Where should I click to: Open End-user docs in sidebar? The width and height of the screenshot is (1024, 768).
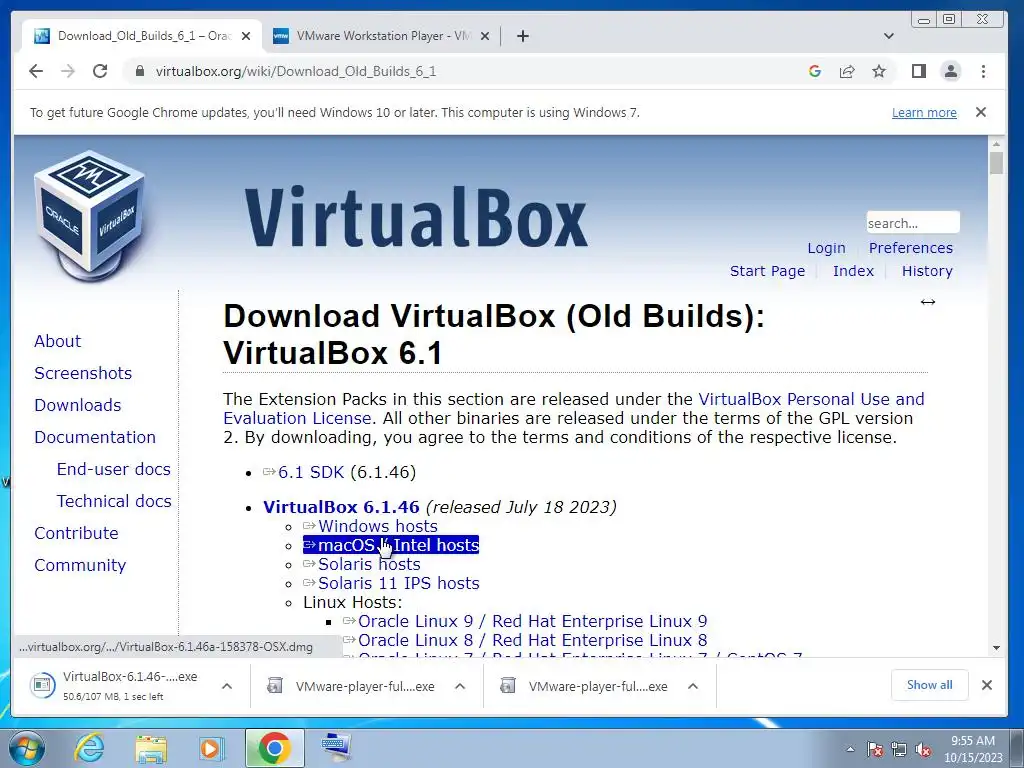coord(114,469)
